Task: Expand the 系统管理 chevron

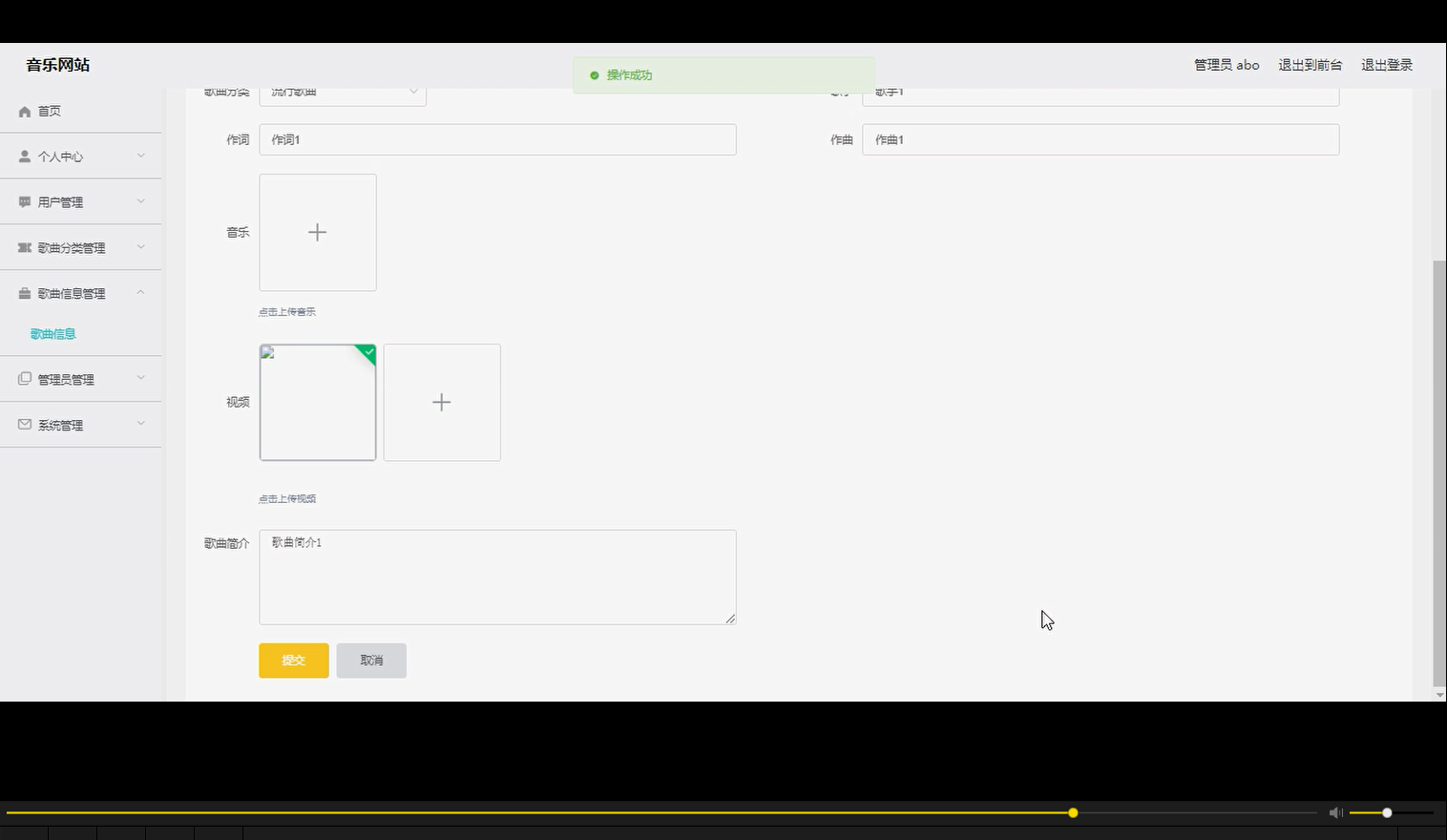Action: [x=141, y=424]
